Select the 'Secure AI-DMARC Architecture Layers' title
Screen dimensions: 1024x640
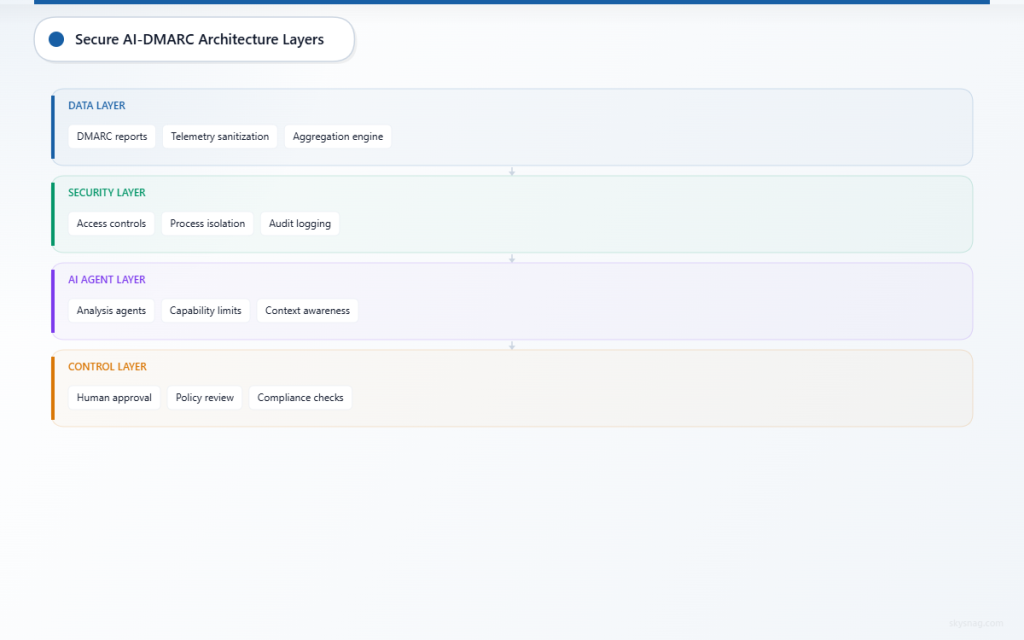199,39
